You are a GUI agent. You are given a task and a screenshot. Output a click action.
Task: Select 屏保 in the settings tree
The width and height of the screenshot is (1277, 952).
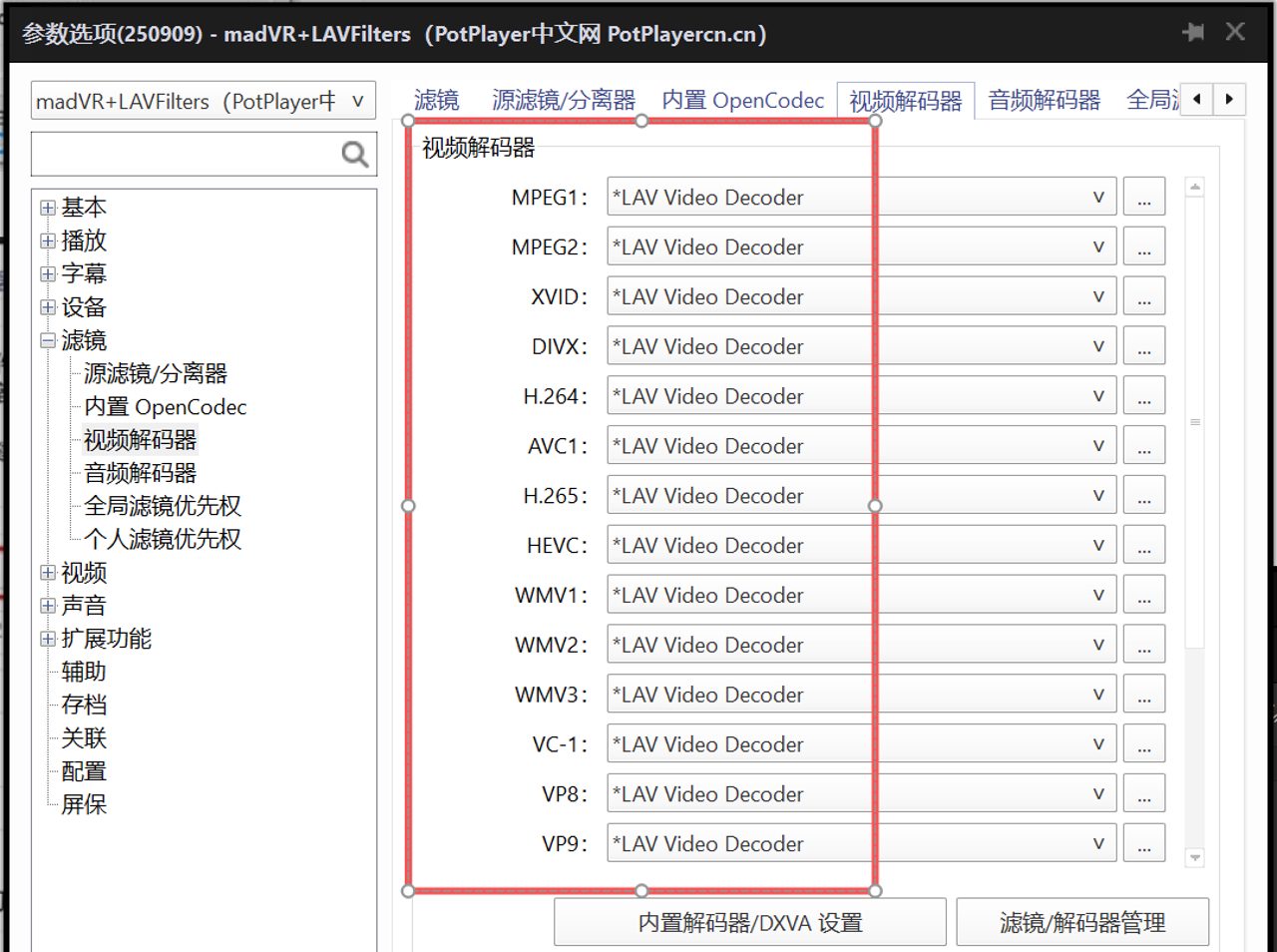point(84,804)
